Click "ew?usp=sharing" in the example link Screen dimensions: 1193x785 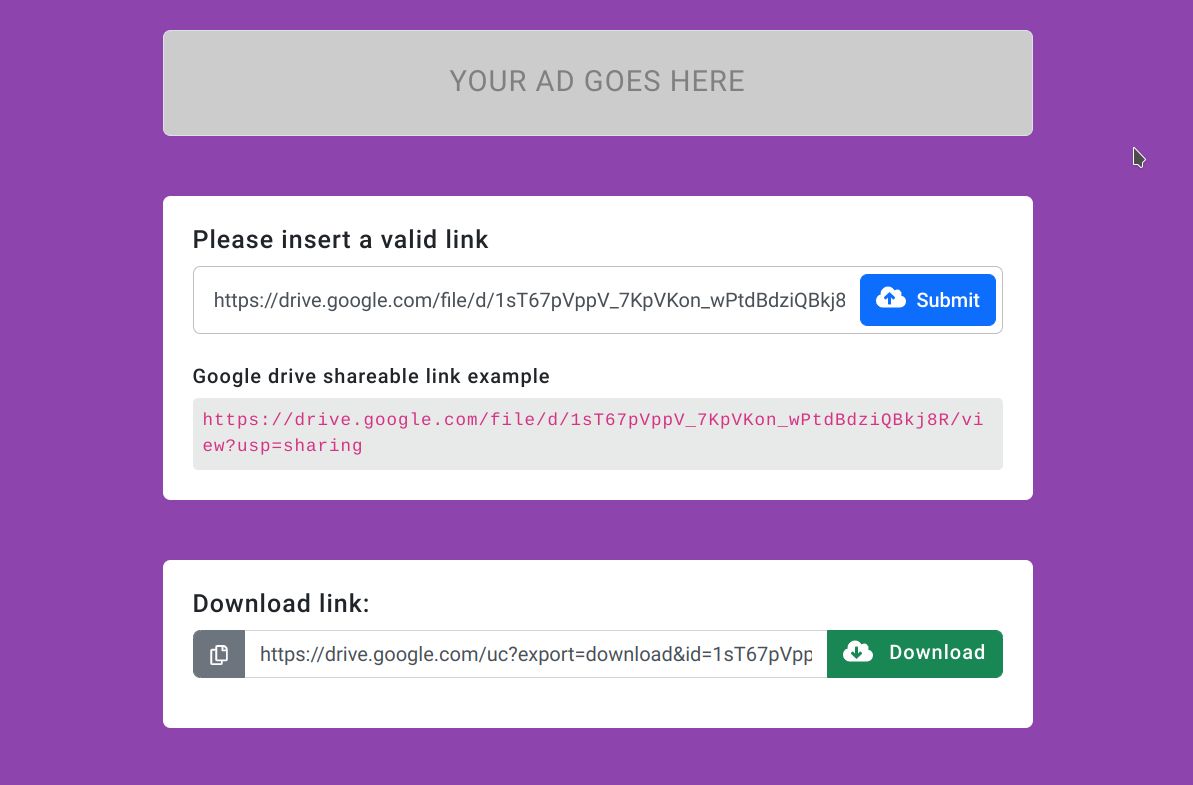[283, 446]
